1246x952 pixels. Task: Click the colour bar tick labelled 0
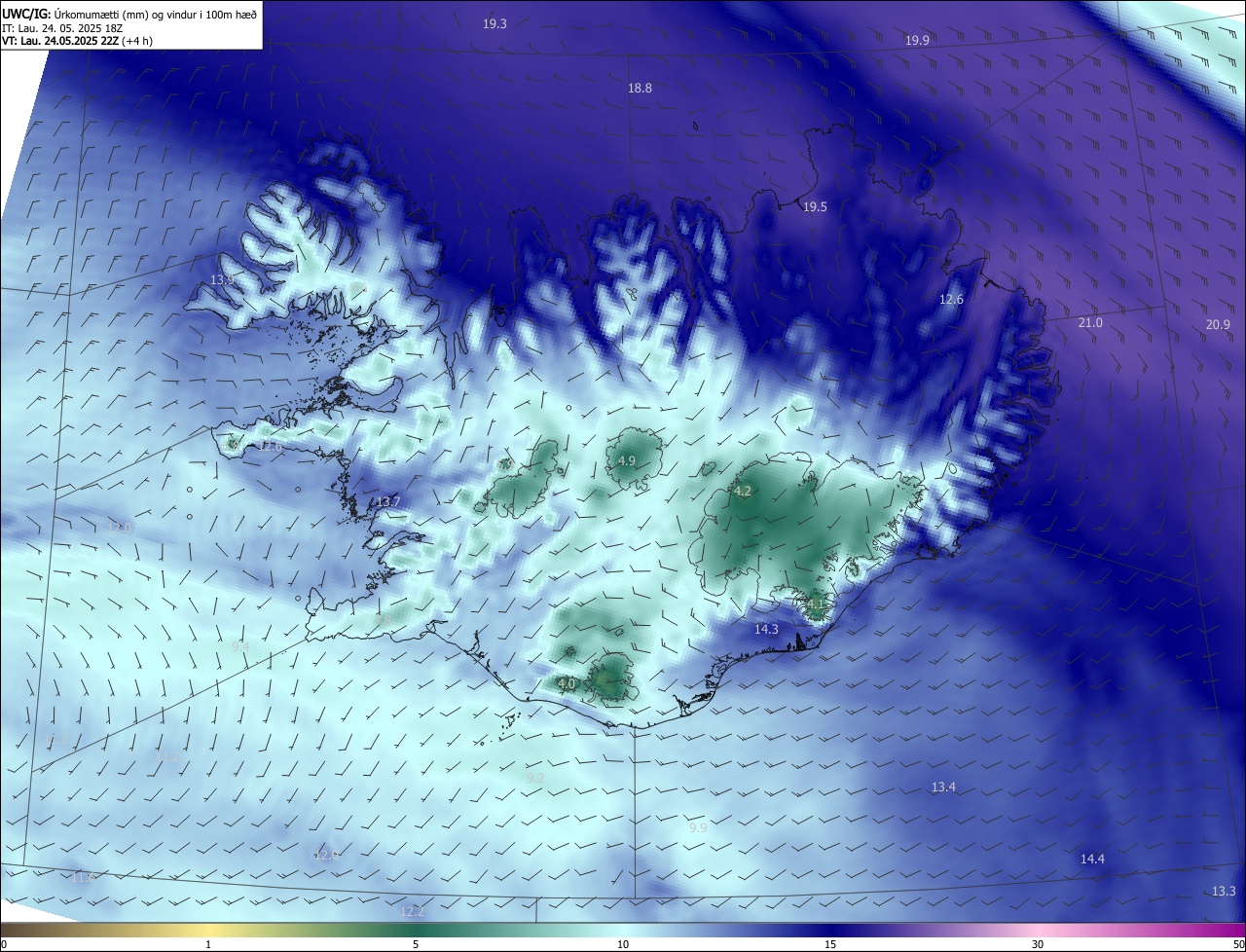(x=3, y=944)
